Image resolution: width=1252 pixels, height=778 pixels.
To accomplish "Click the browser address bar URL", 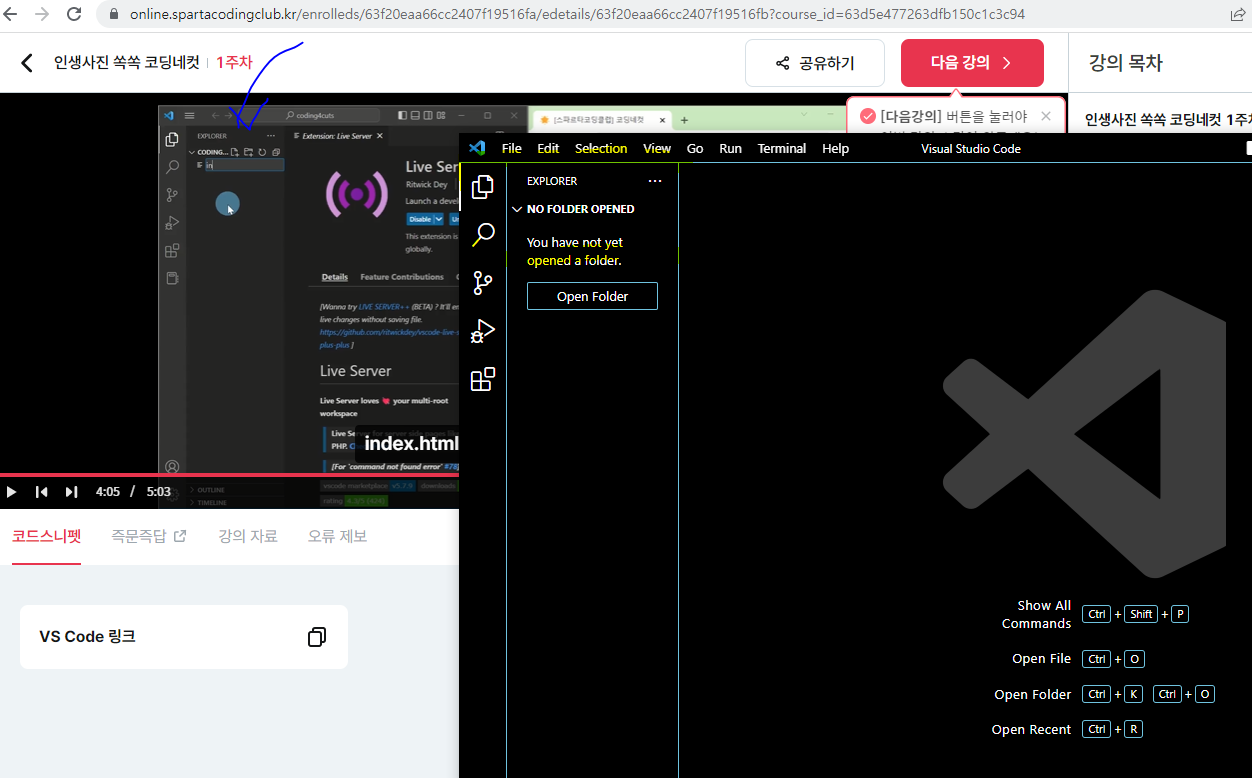I will pos(577,15).
